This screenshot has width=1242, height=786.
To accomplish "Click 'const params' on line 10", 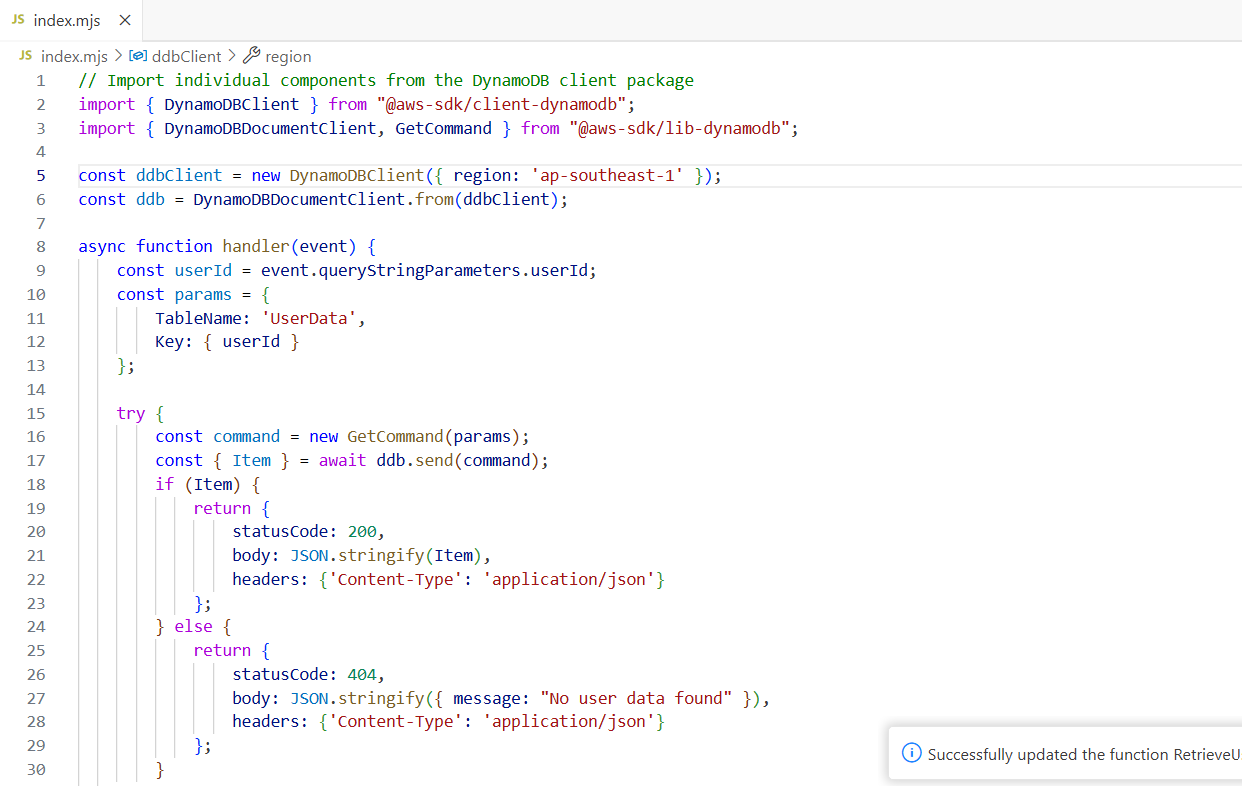I will point(174,294).
